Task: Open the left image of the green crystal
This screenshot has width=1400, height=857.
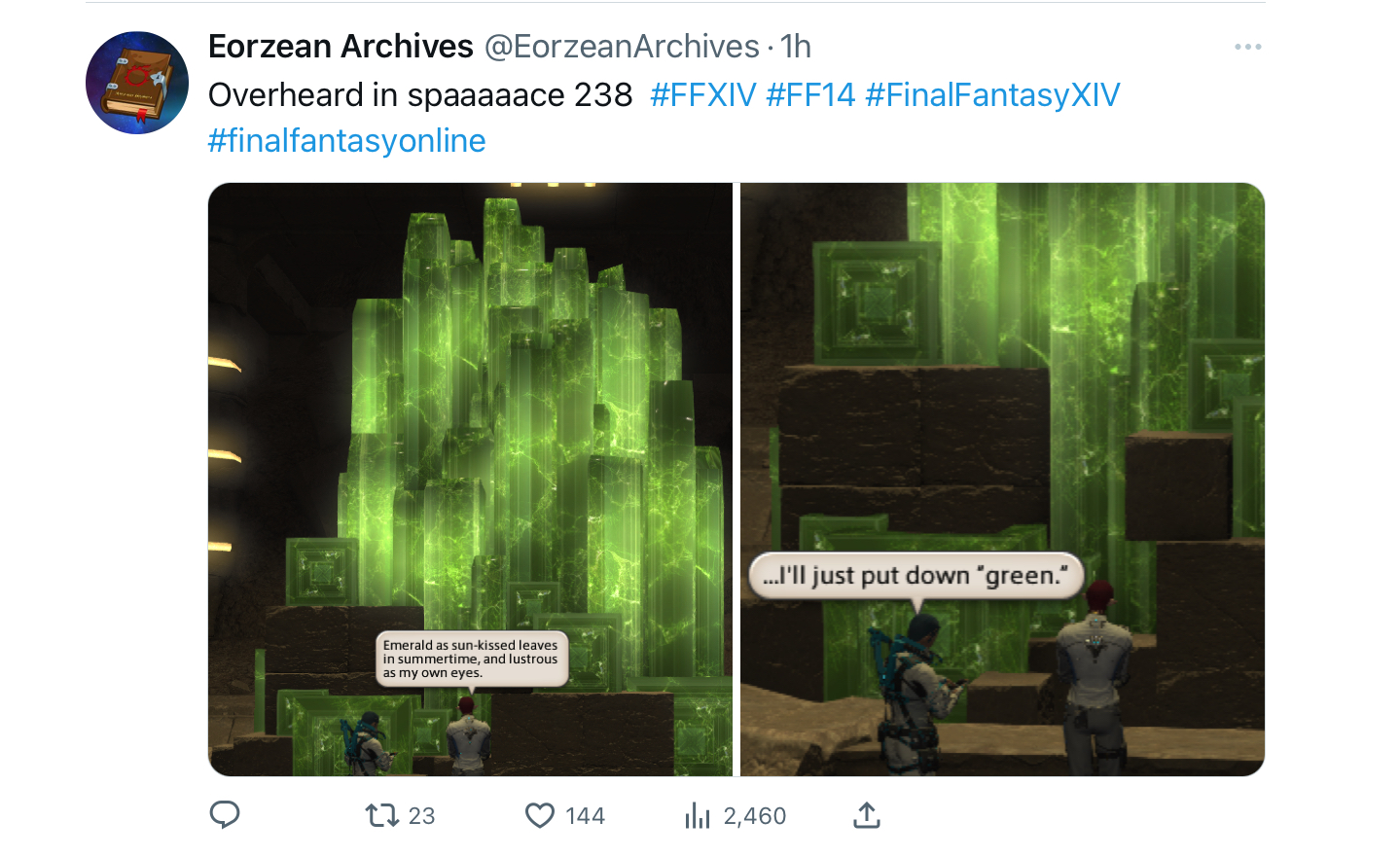Action: (x=470, y=480)
